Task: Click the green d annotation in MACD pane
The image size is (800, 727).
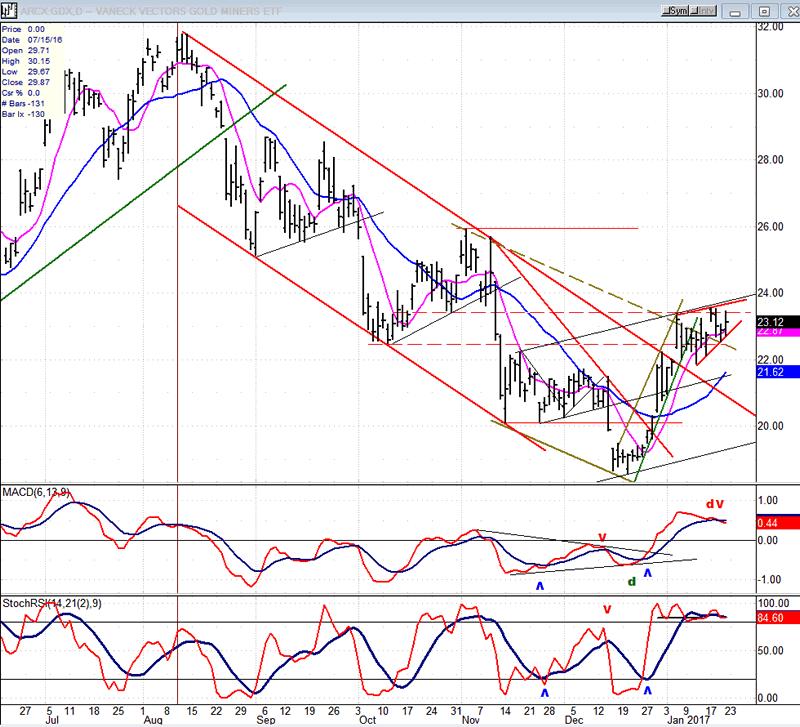Action: point(631,582)
